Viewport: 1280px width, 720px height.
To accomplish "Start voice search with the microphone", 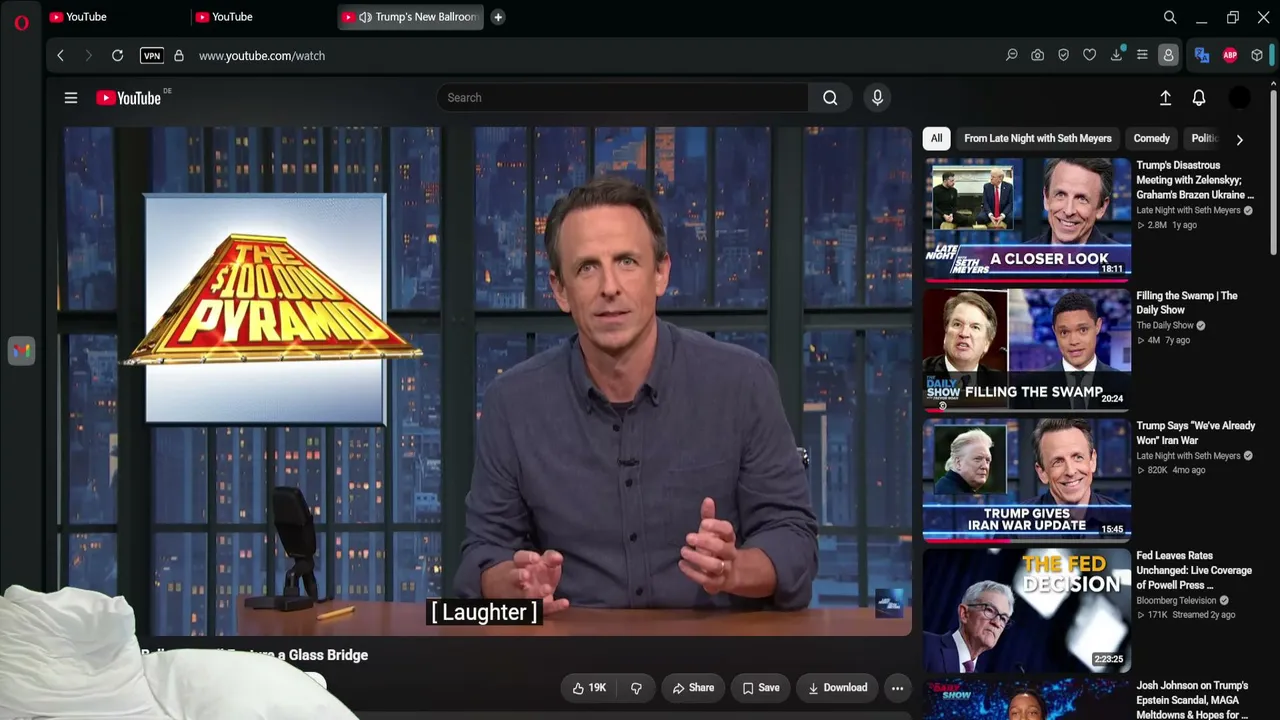I will click(x=877, y=98).
